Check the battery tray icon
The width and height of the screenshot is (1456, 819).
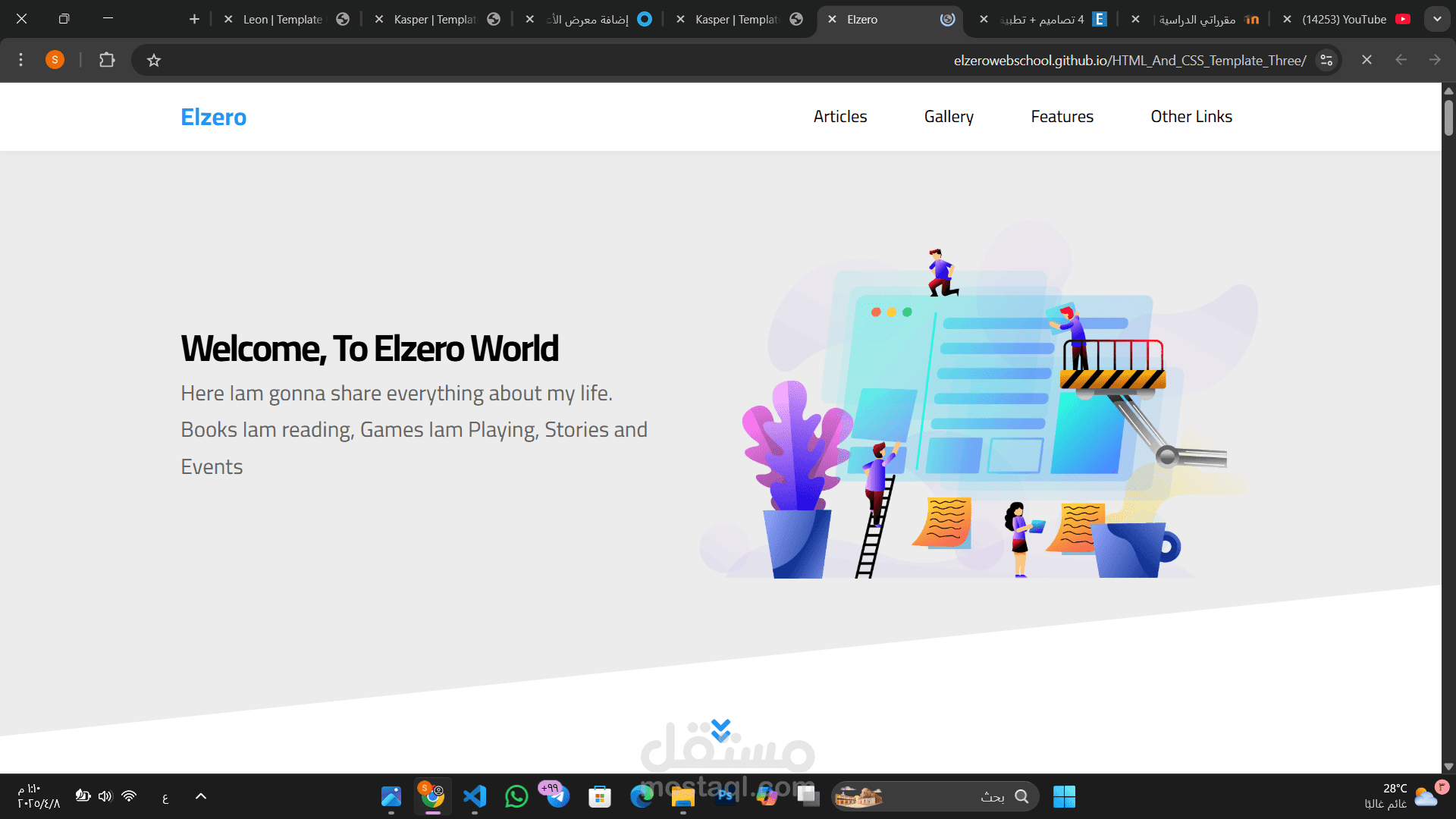[x=83, y=796]
